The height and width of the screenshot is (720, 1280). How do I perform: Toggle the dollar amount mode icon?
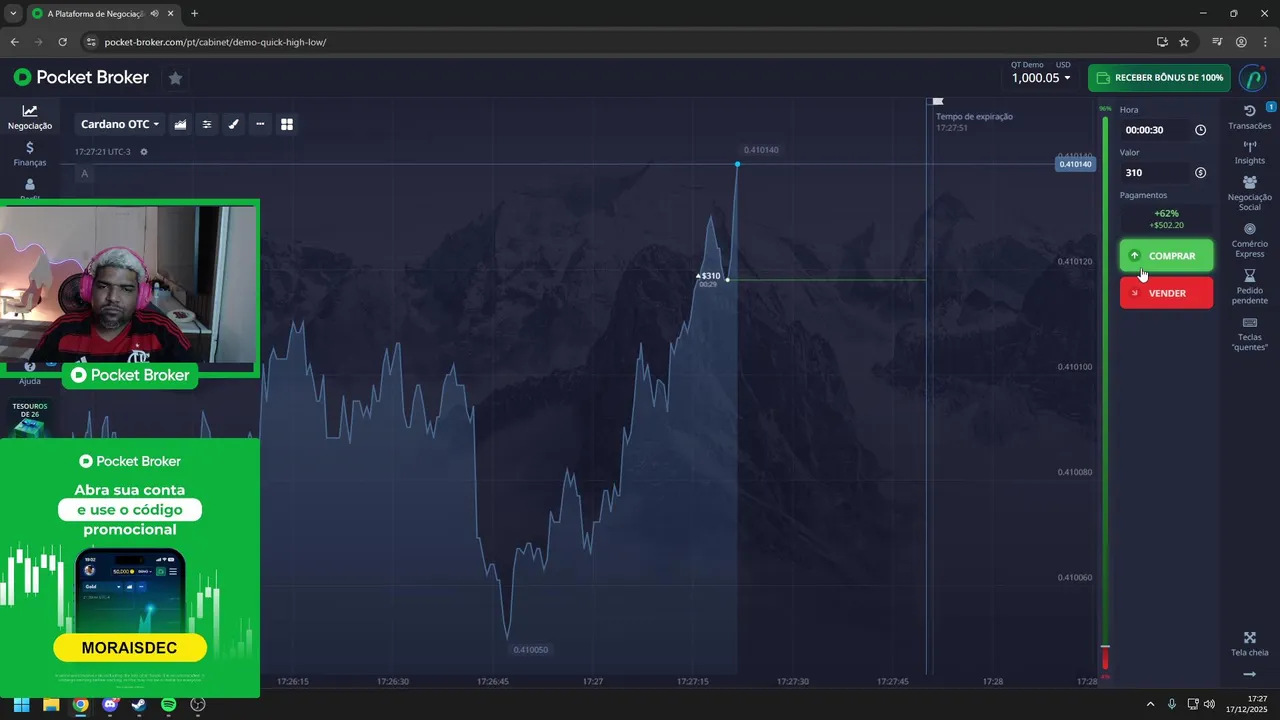pos(1201,173)
